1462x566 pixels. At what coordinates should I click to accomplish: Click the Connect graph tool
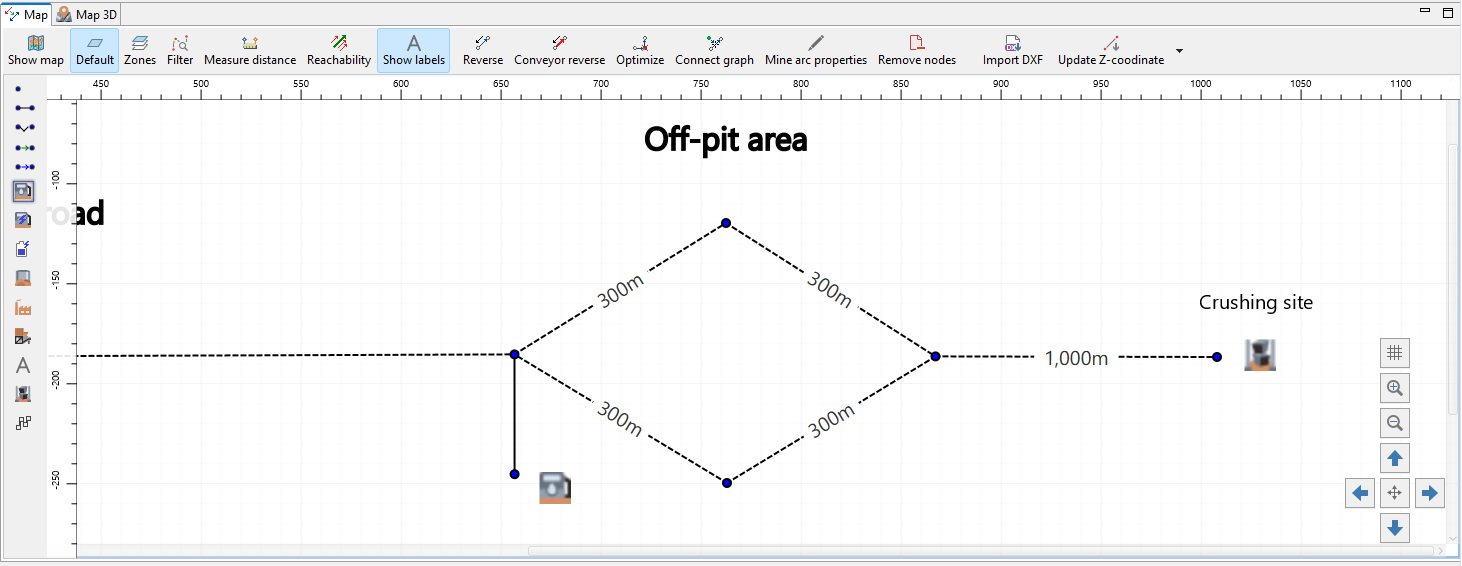pos(714,50)
